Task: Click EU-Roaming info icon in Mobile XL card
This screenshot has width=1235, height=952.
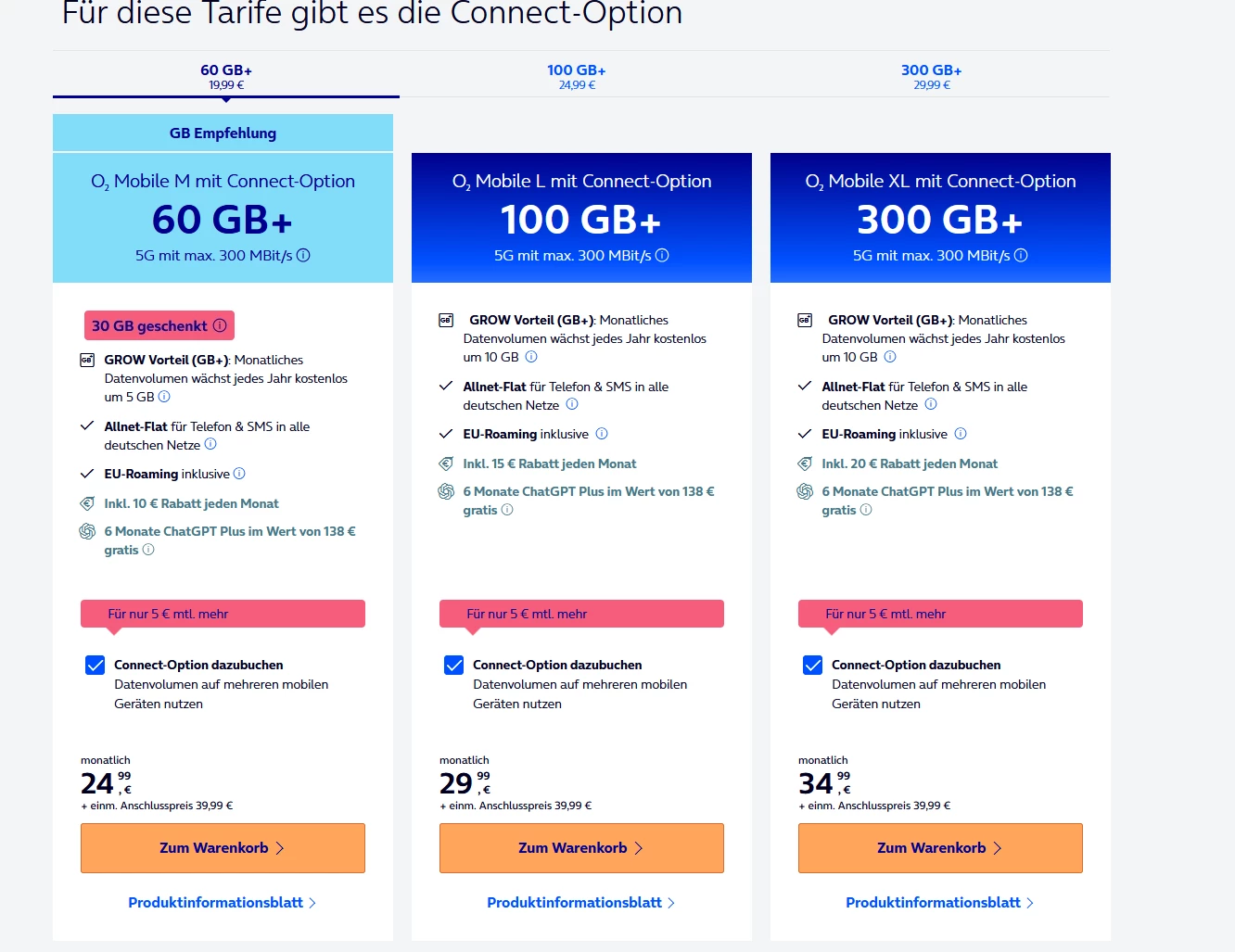Action: point(961,434)
